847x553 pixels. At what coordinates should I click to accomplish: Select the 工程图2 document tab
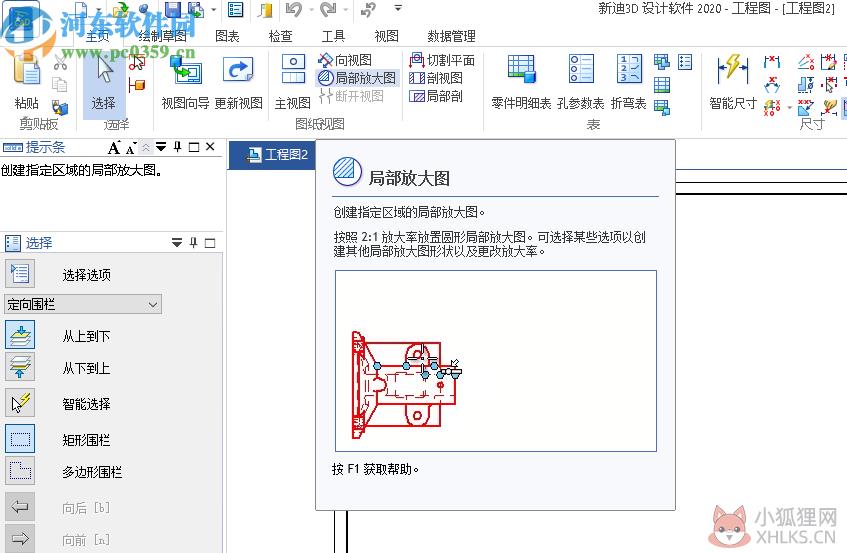click(x=272, y=155)
